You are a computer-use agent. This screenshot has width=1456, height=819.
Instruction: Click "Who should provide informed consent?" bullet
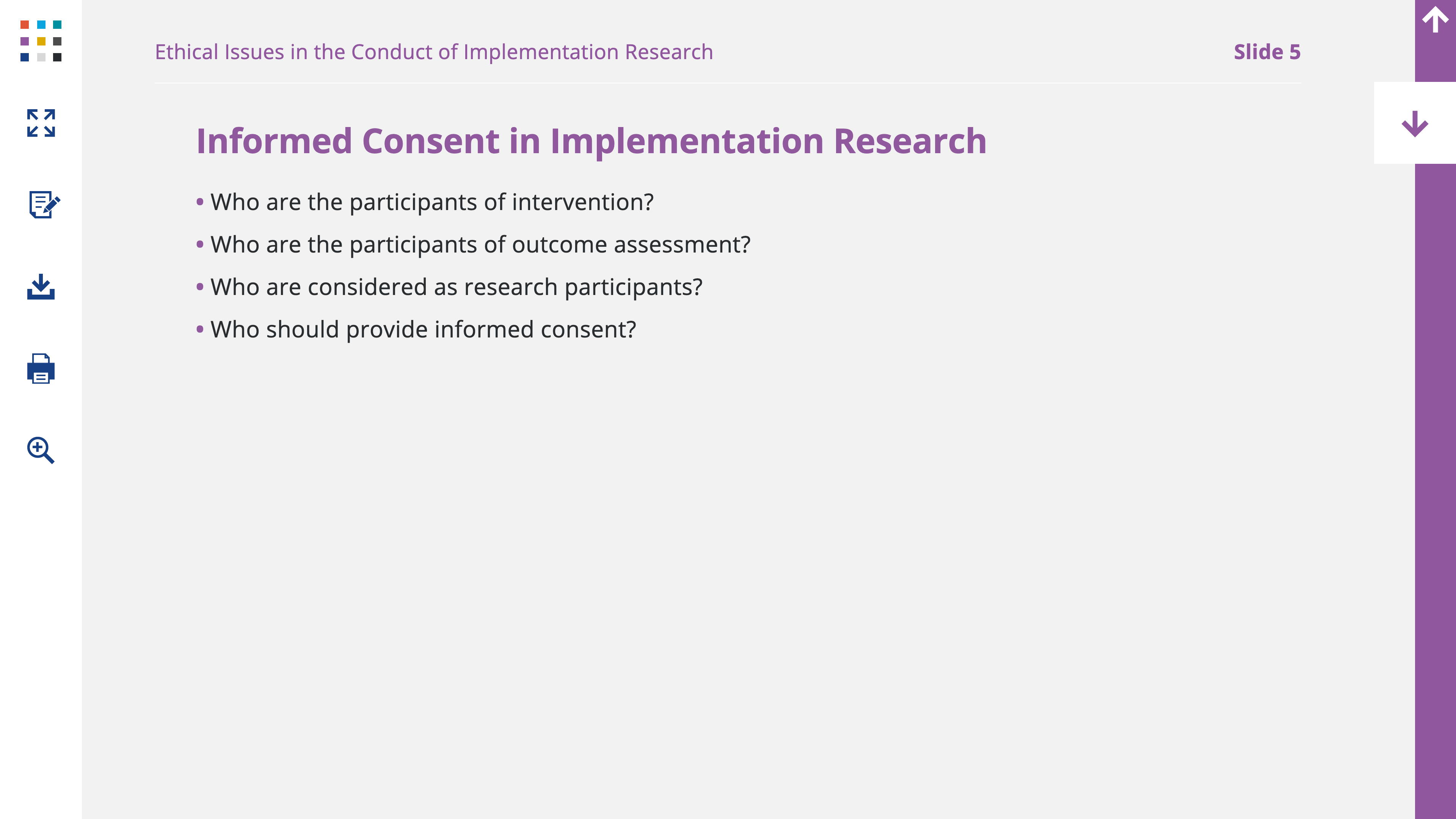[423, 329]
